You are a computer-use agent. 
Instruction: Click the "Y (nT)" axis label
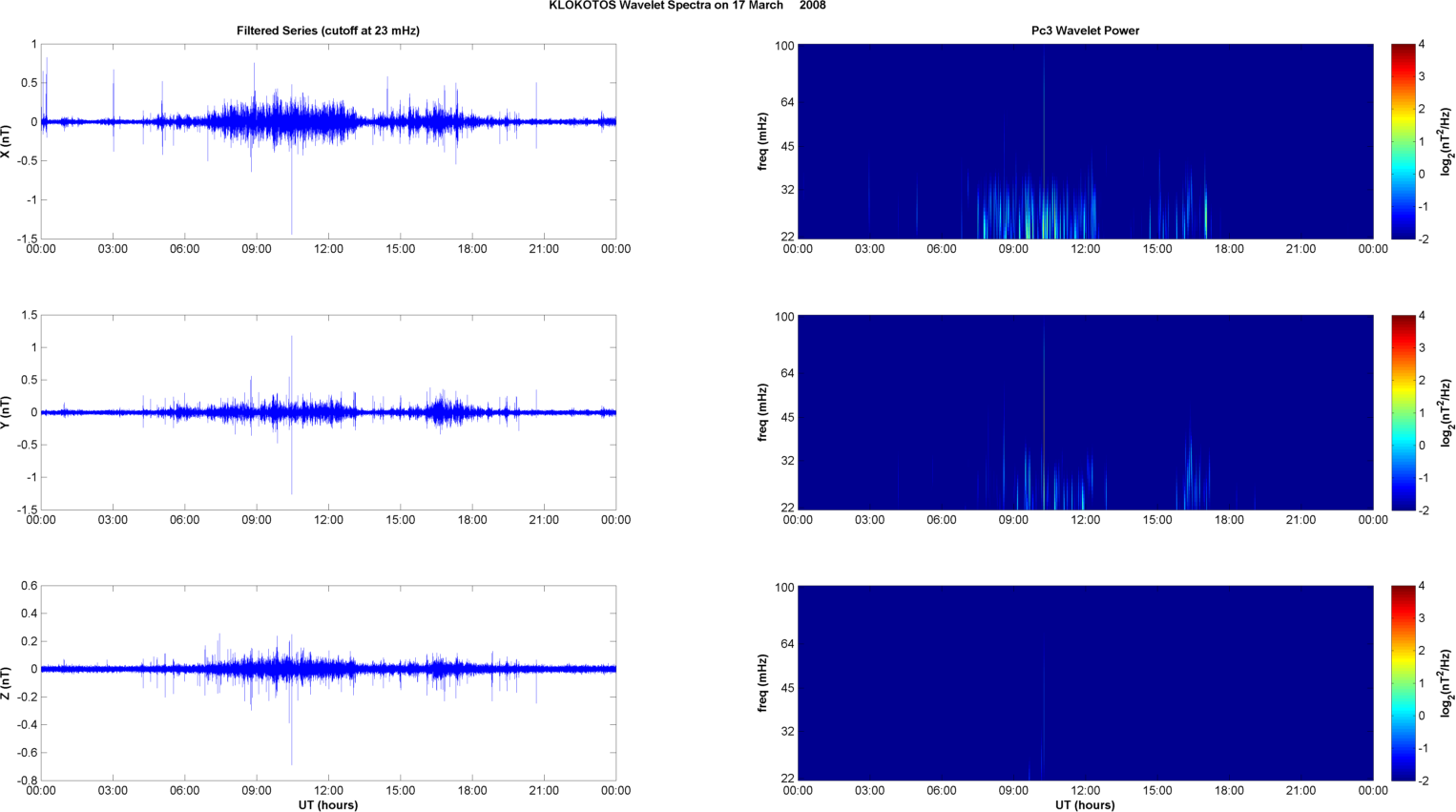[6, 412]
